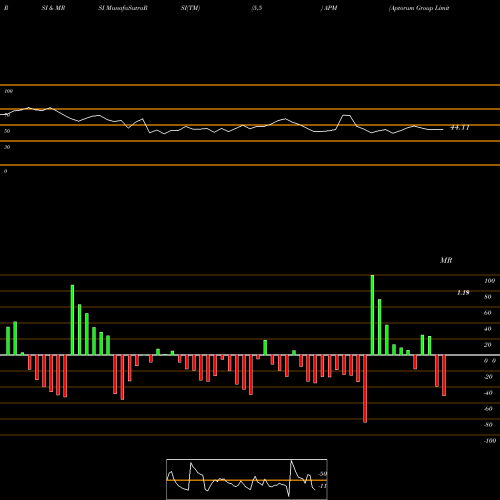Screen dimensions: 500x500
Task: Click the 60 label on the MR axis
Action: (488, 313)
